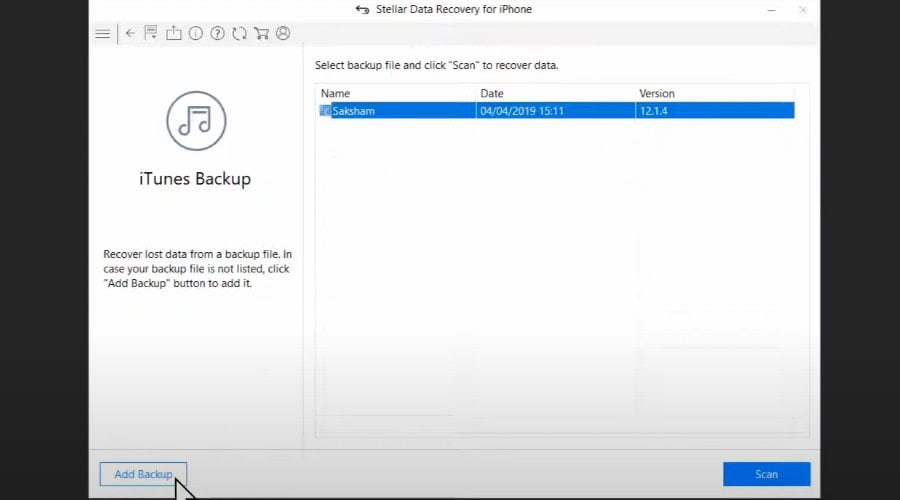Viewport: 900px width, 500px height.
Task: Click the backup icon beside Saksham
Action: (x=325, y=111)
